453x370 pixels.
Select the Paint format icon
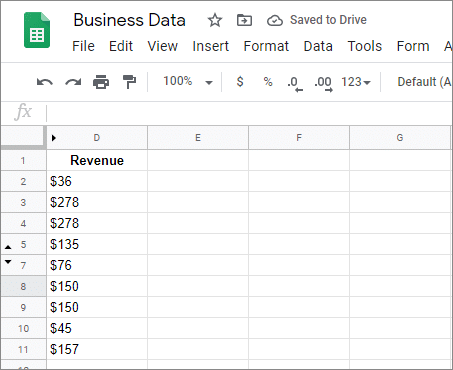tap(129, 82)
